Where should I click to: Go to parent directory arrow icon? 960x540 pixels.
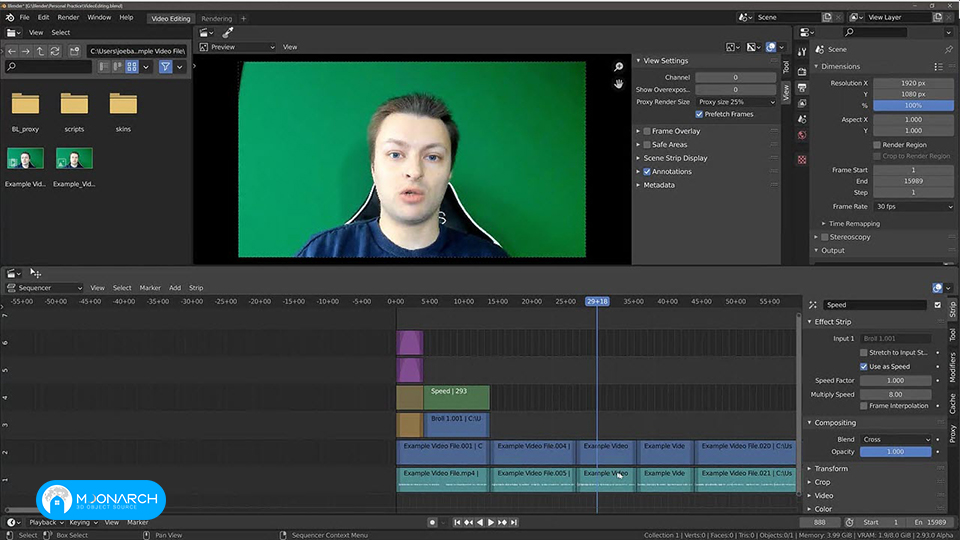click(x=40, y=51)
